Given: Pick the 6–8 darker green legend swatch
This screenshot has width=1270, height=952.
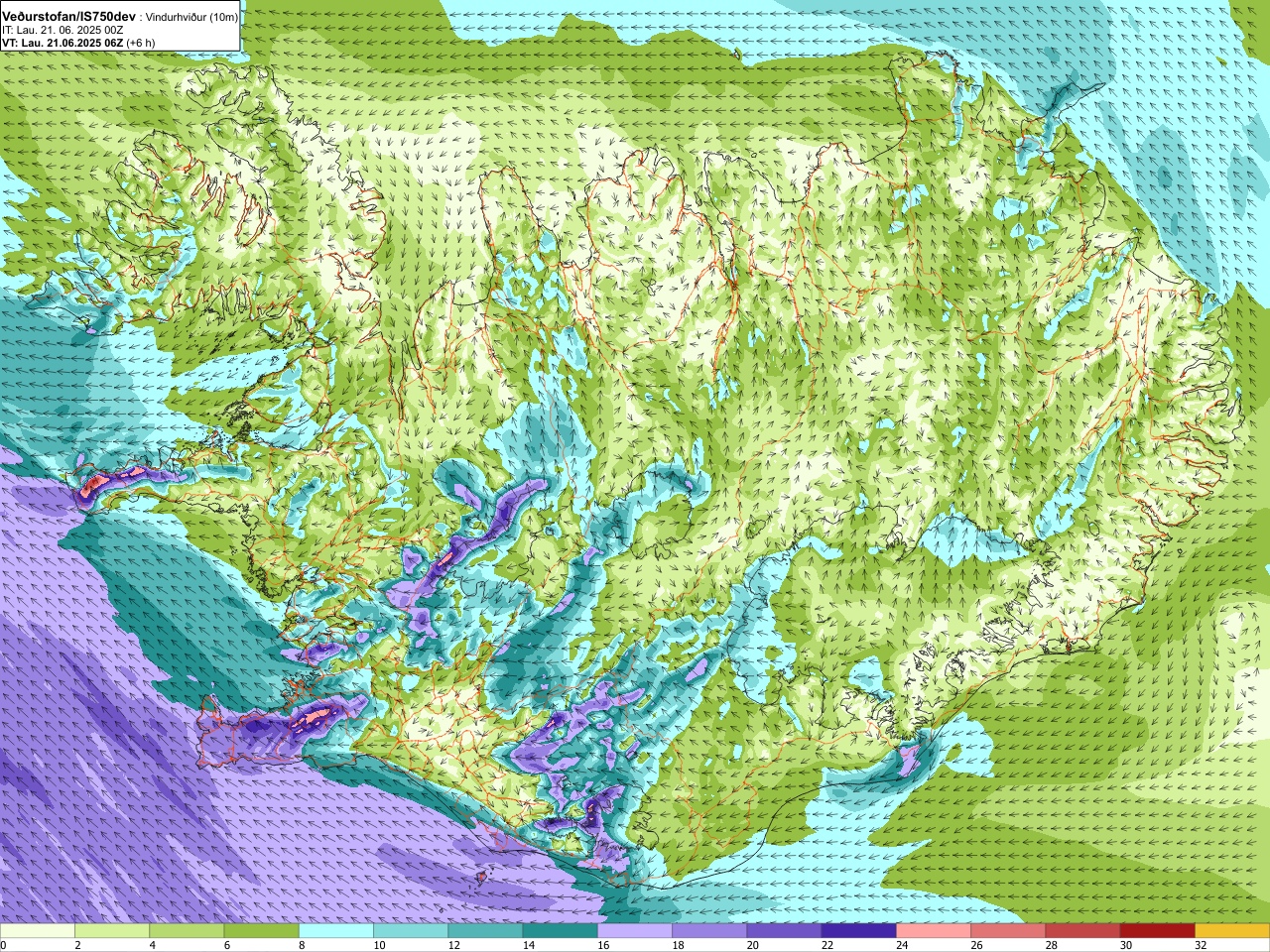Looking at the screenshot, I should click(261, 931).
